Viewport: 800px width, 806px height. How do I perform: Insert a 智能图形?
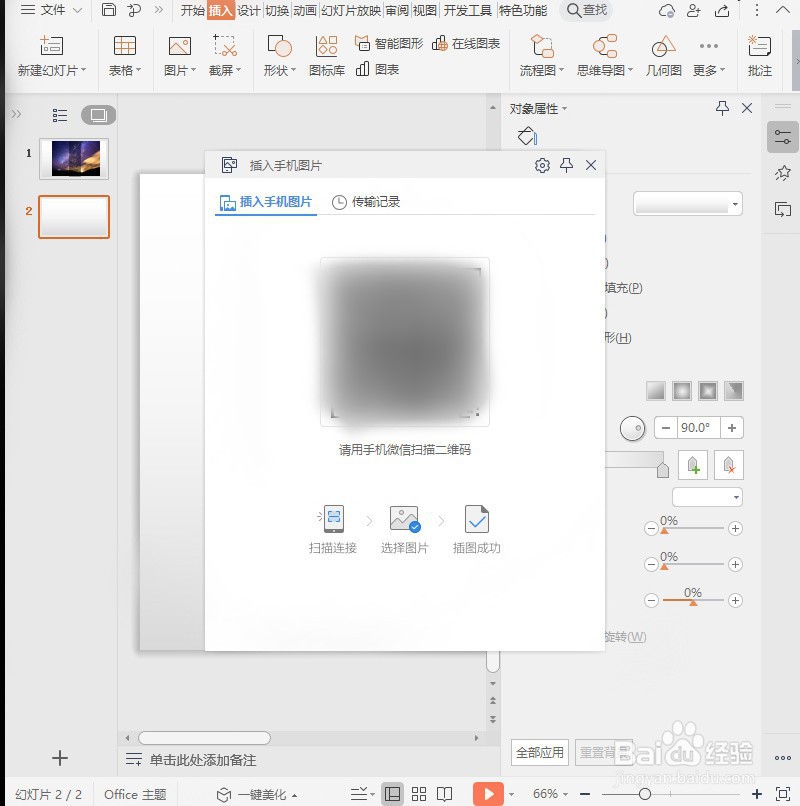(x=389, y=44)
